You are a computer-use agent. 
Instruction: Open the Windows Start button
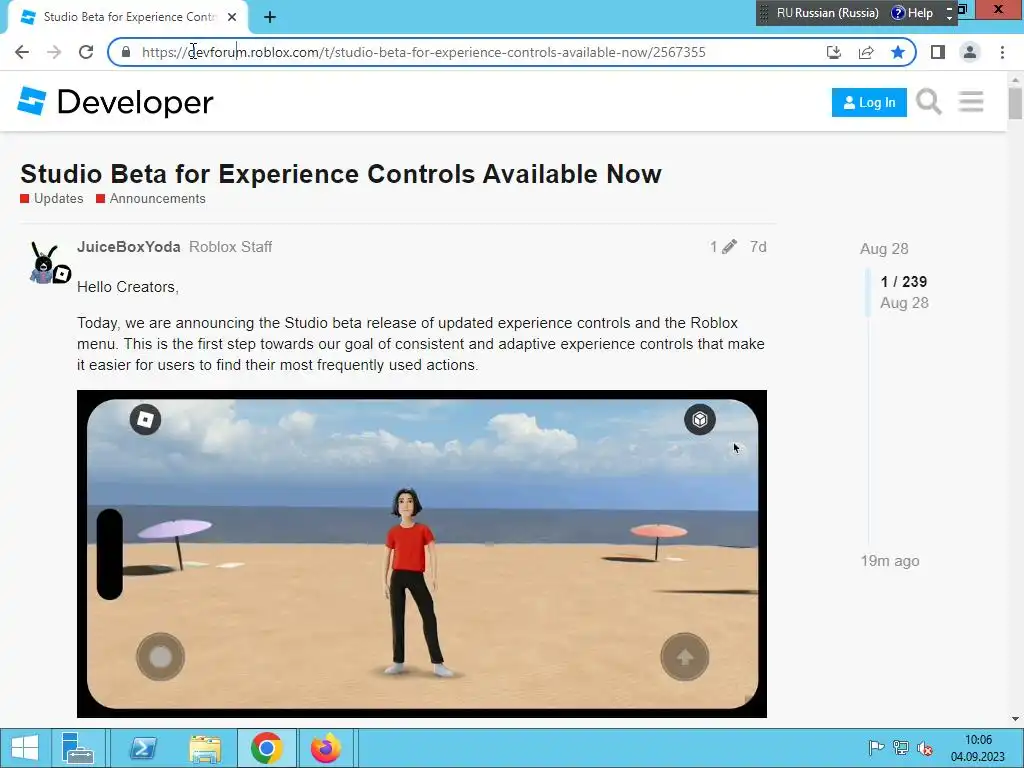point(25,748)
